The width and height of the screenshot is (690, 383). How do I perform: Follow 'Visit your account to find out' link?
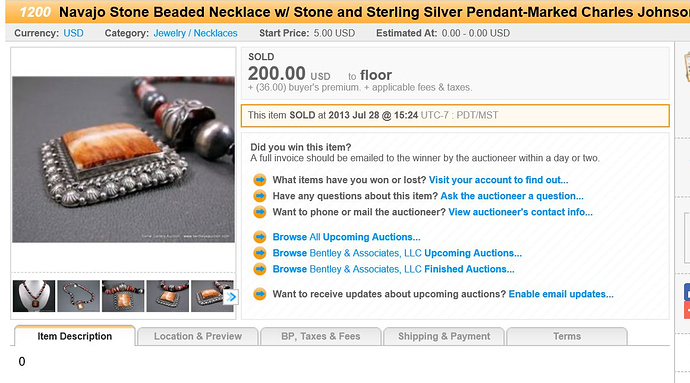[x=499, y=180]
